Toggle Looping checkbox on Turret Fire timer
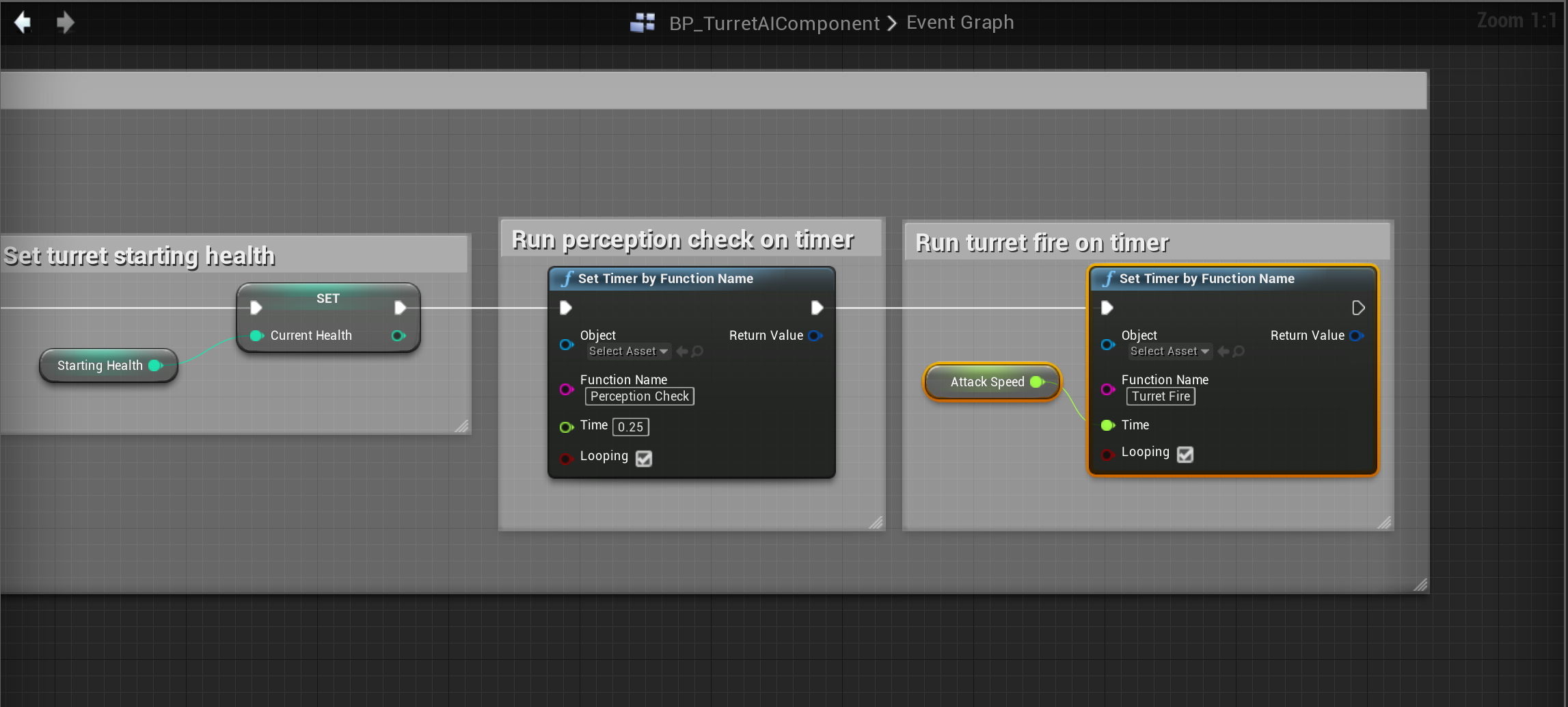The height and width of the screenshot is (707, 1568). click(1185, 454)
